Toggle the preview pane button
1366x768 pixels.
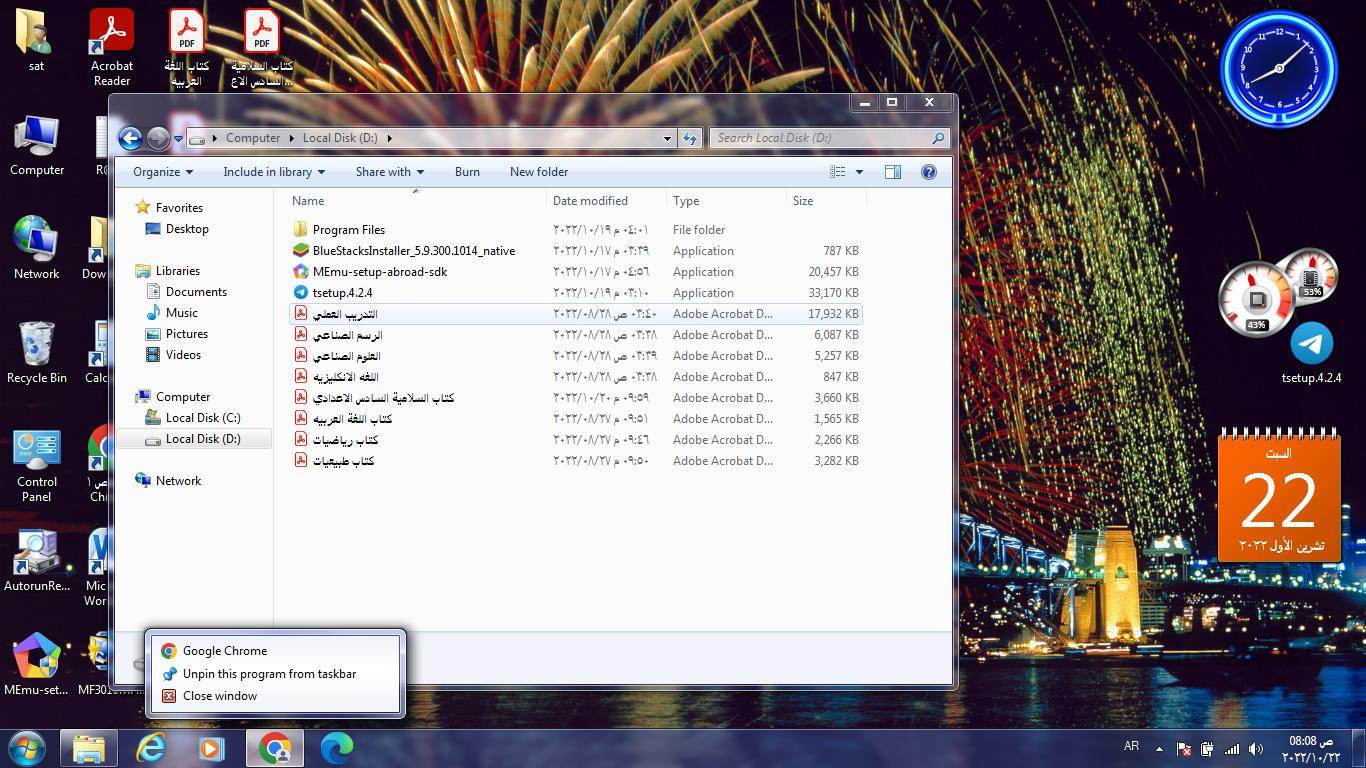pos(892,172)
